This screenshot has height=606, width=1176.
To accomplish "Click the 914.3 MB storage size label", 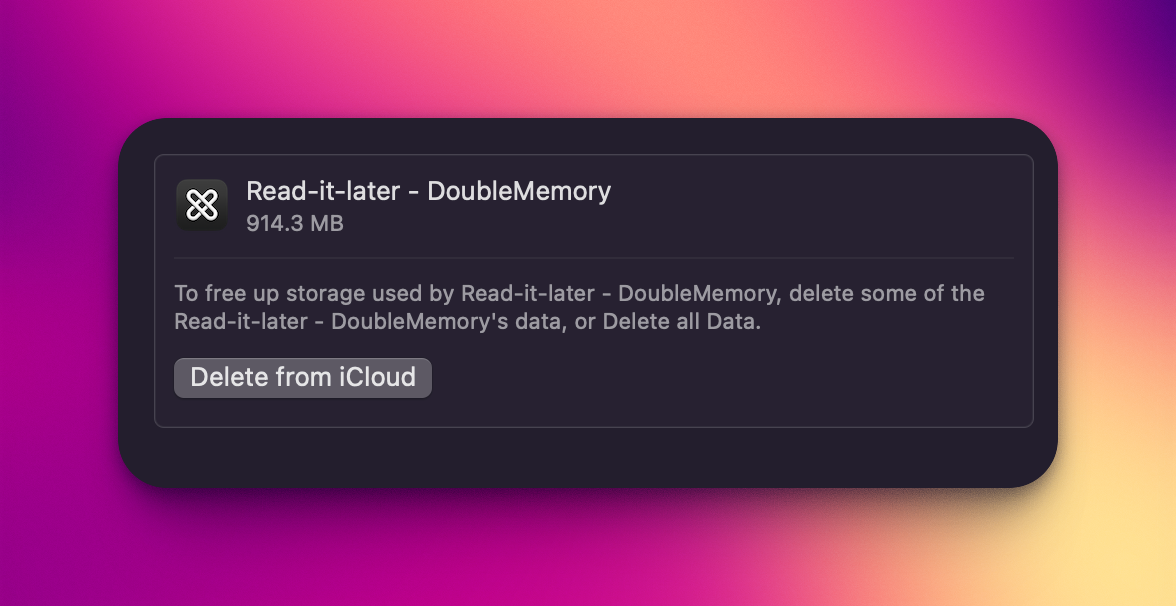I will (x=295, y=224).
